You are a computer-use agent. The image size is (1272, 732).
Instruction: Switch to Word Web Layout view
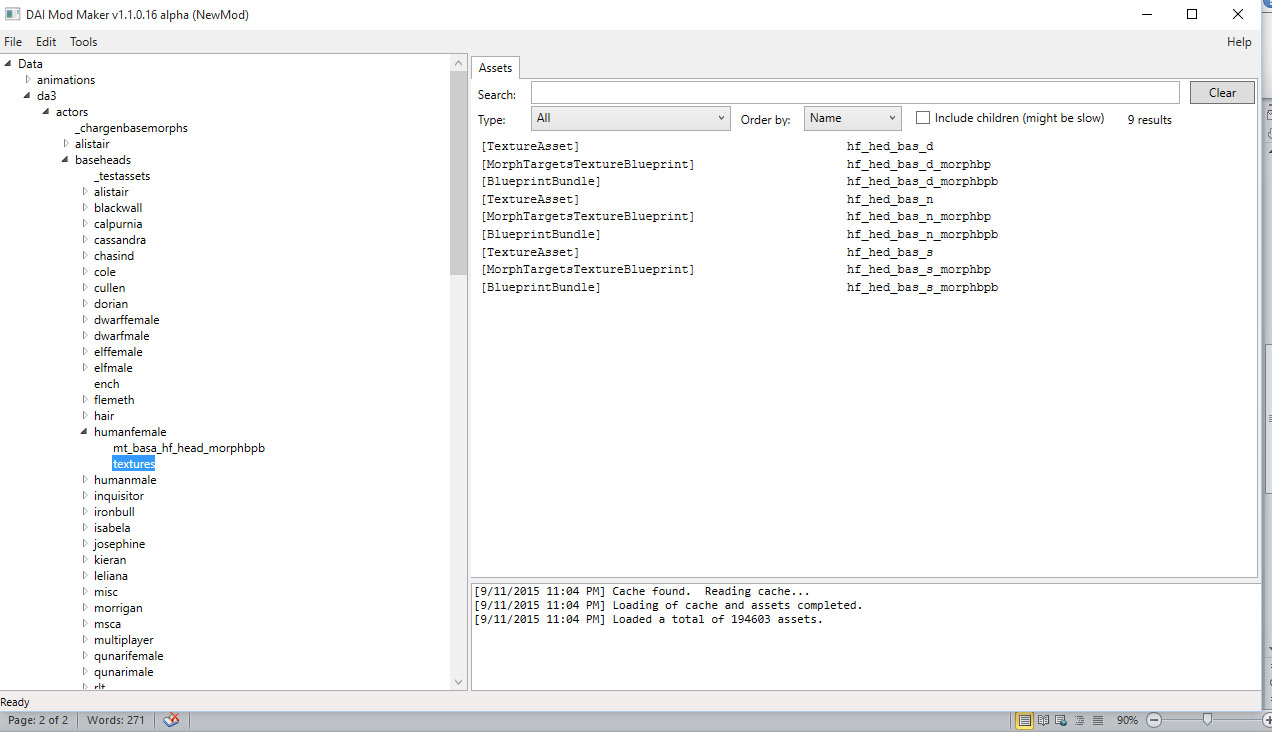pyautogui.click(x=1061, y=720)
